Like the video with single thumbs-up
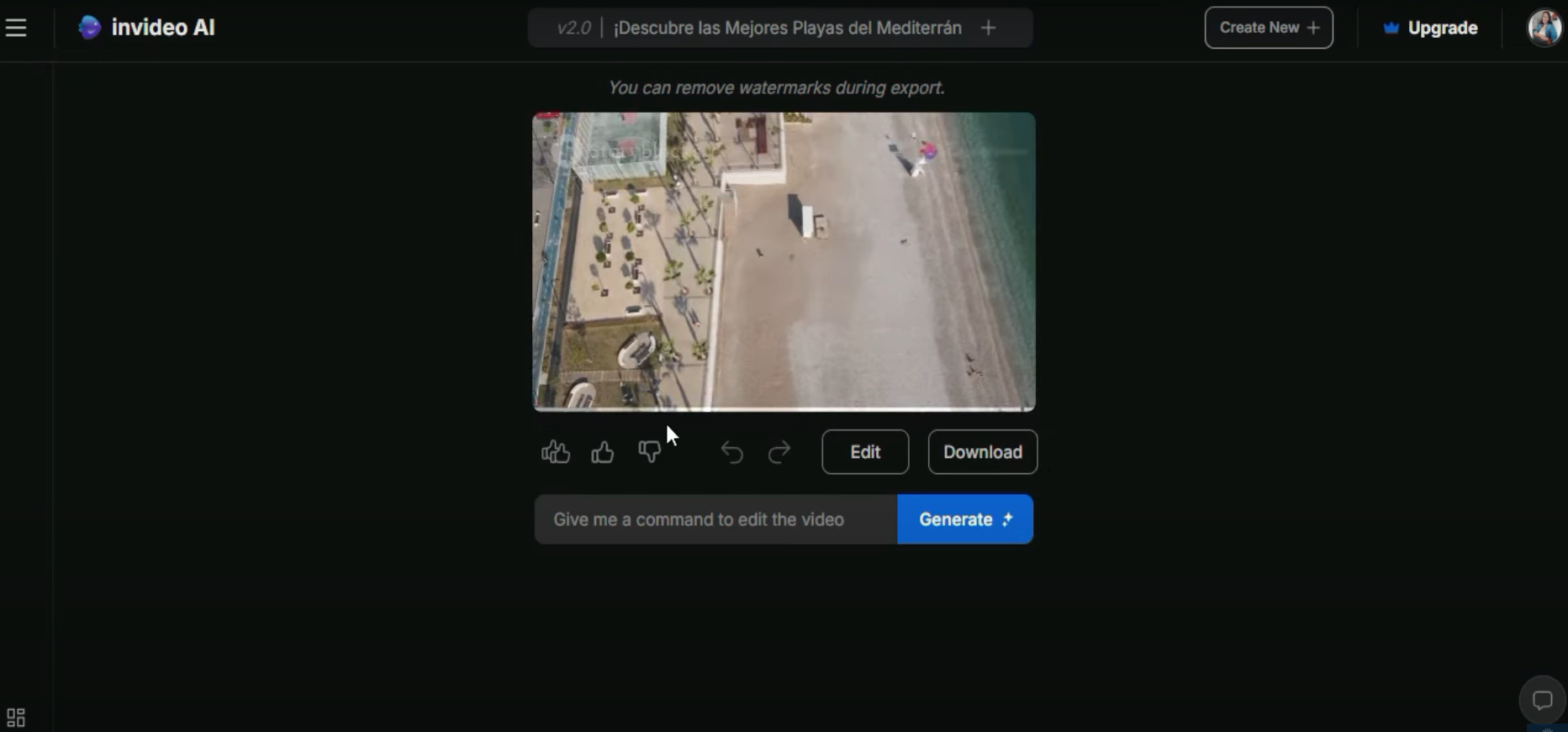Screen dimensions: 1568x732 pyautogui.click(x=603, y=452)
